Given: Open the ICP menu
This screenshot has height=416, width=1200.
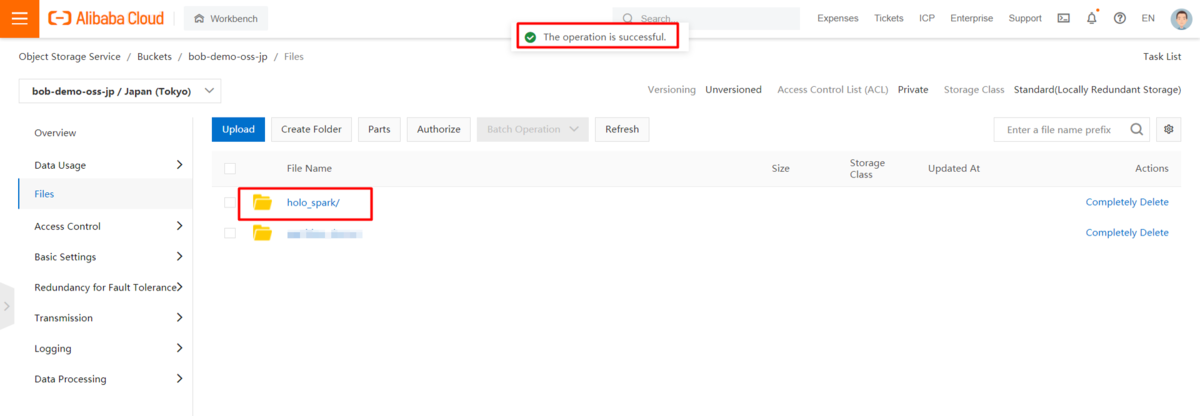Looking at the screenshot, I should 927,18.
